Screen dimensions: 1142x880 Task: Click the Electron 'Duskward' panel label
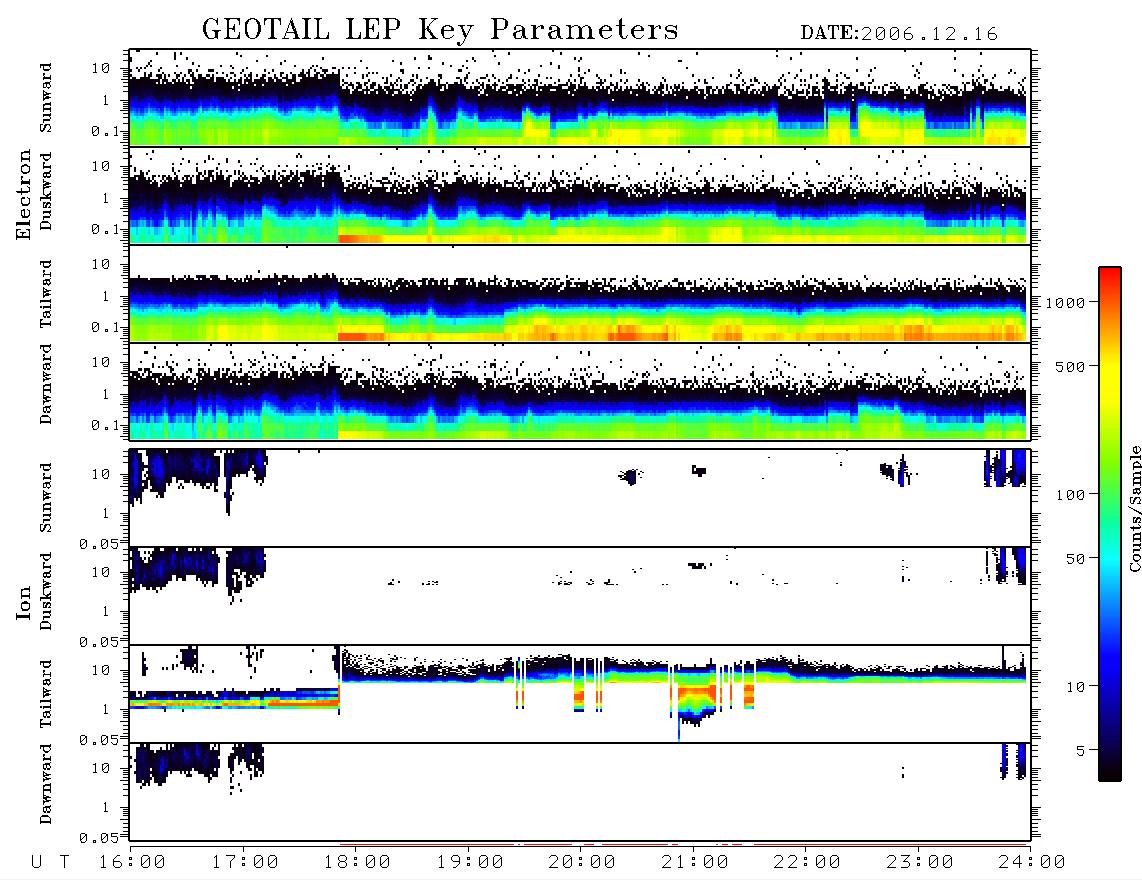[46, 191]
